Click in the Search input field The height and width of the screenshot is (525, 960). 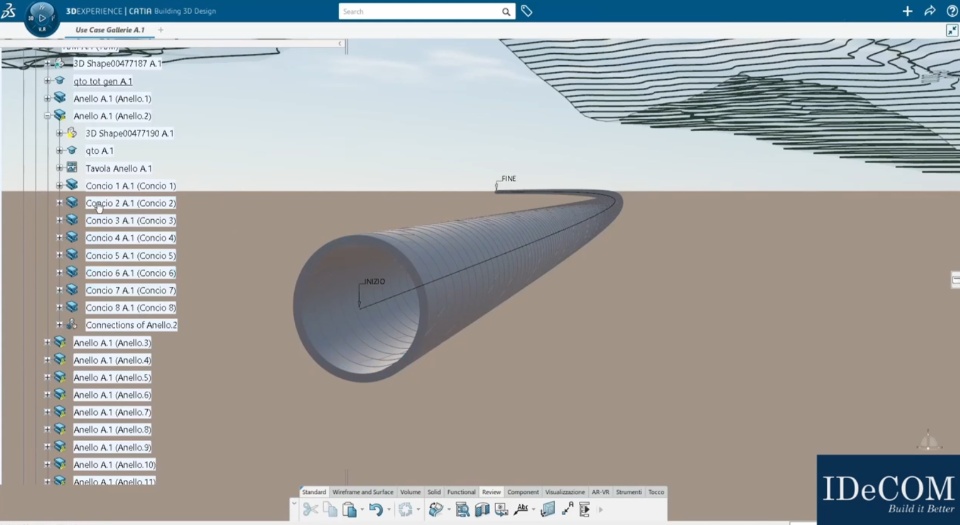(x=420, y=11)
